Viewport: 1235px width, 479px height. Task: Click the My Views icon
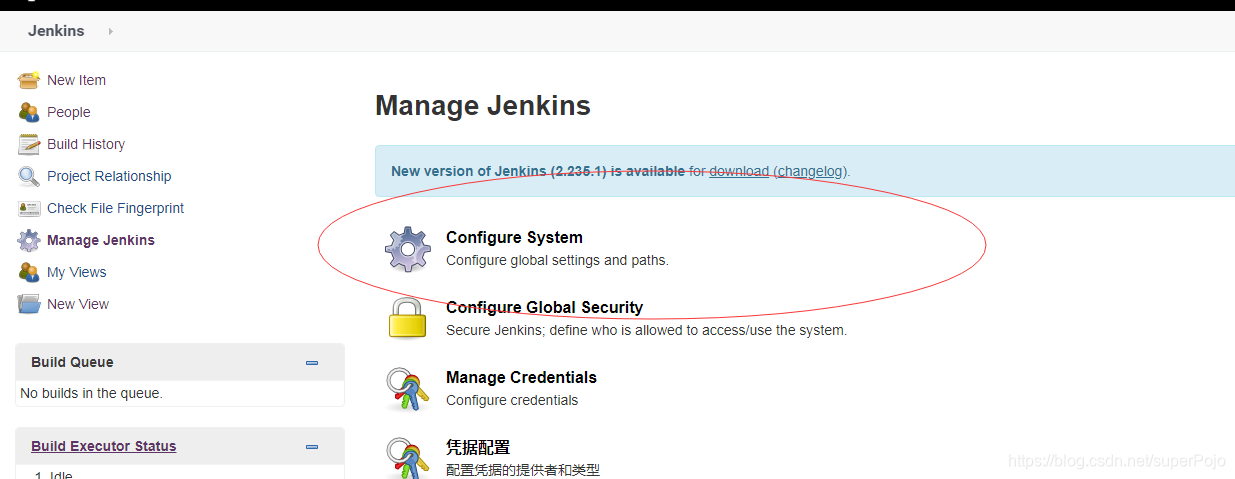29,272
